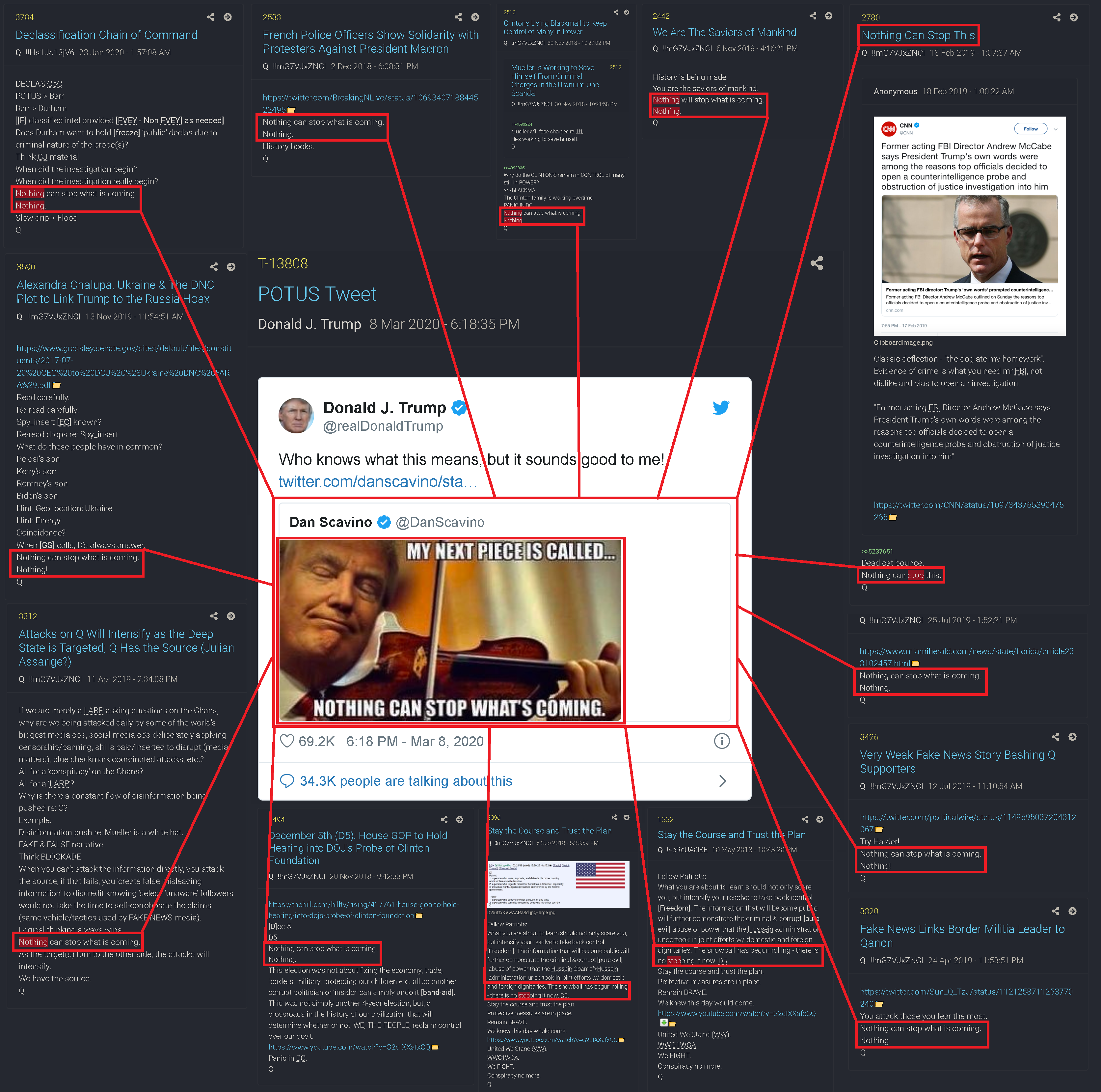Click the share icon beside T-13808 heading
Viewport: 1101px width, 1092px height.
pos(817,263)
